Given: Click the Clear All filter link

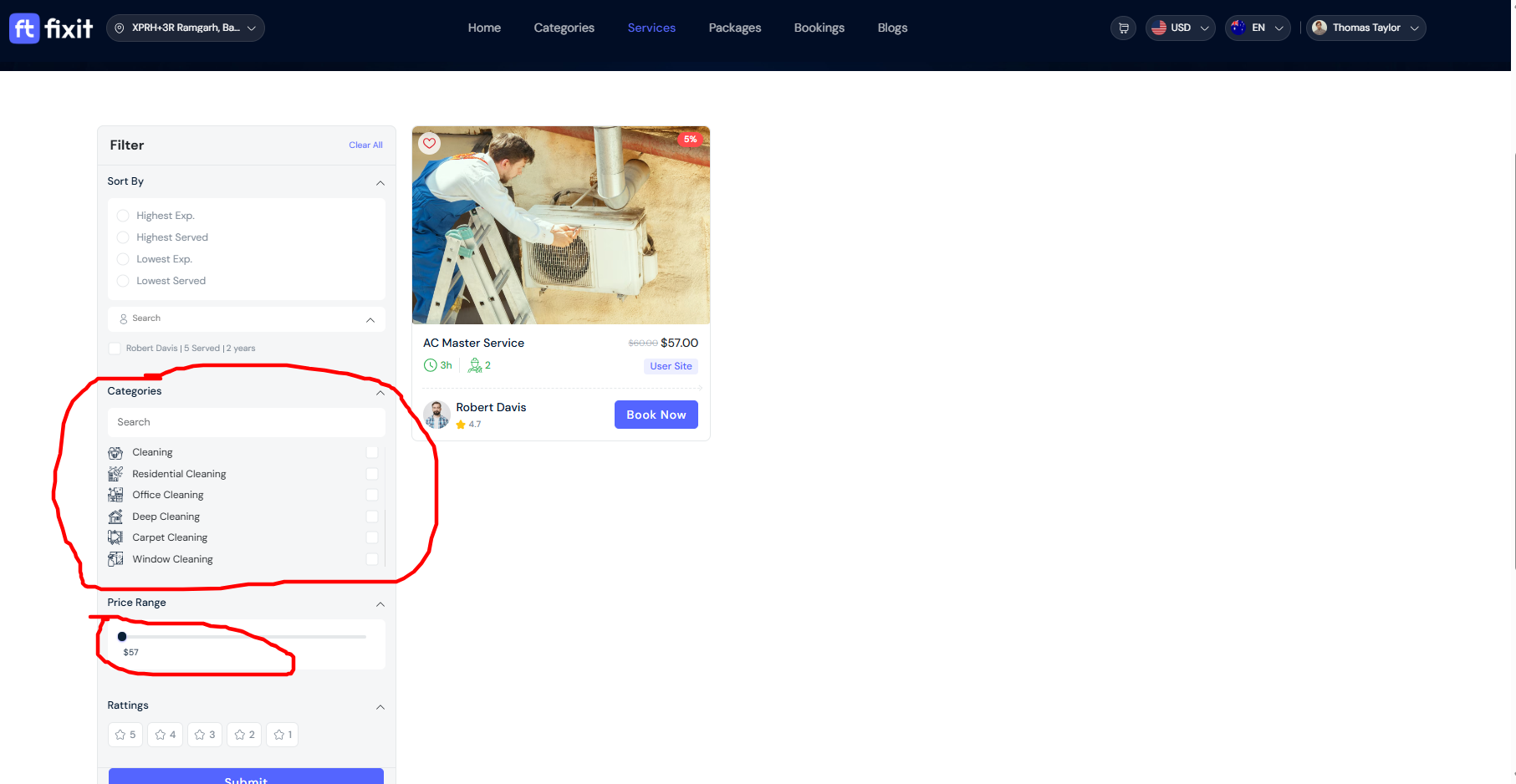Looking at the screenshot, I should tap(365, 145).
